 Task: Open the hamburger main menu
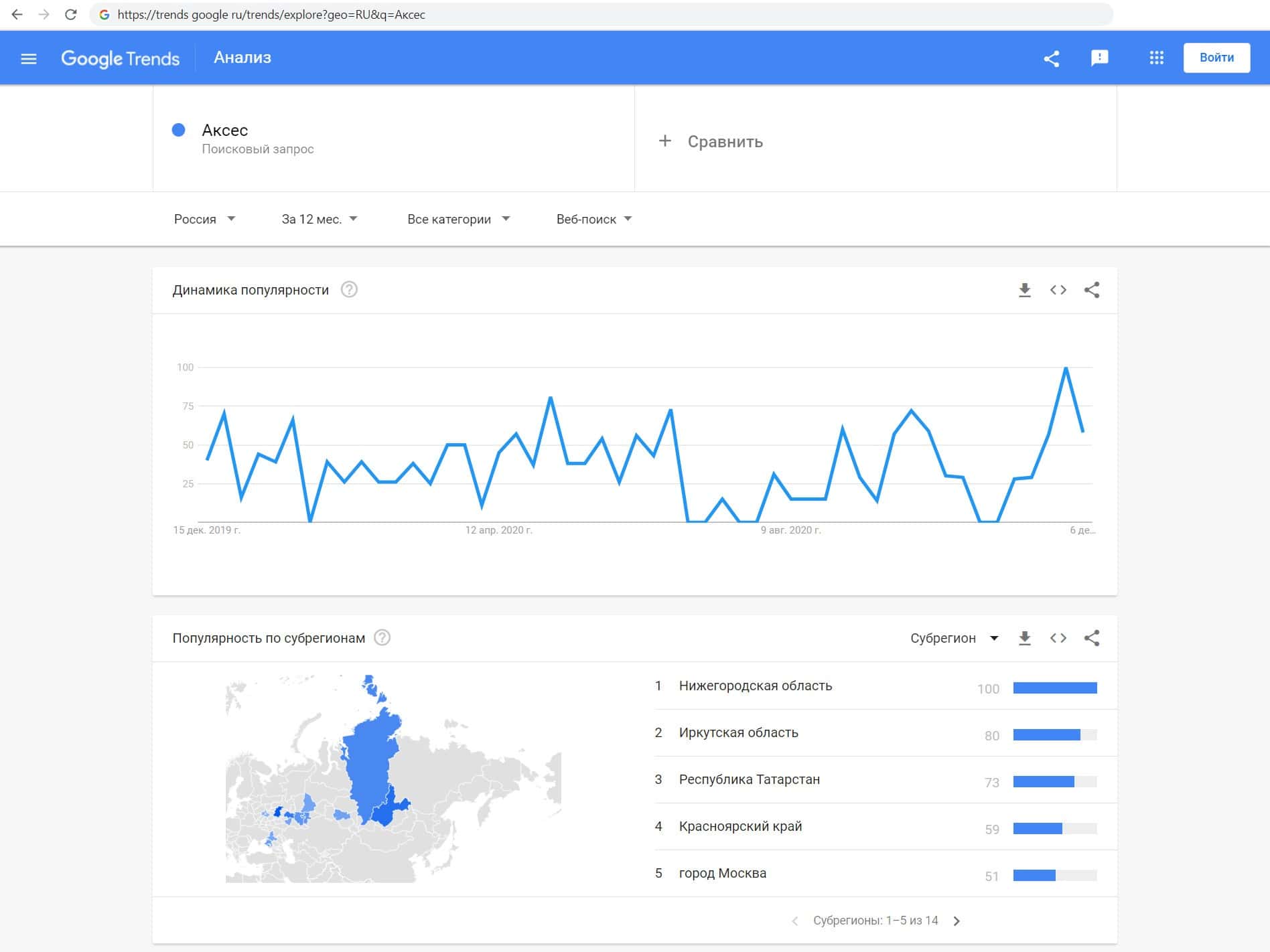[29, 58]
